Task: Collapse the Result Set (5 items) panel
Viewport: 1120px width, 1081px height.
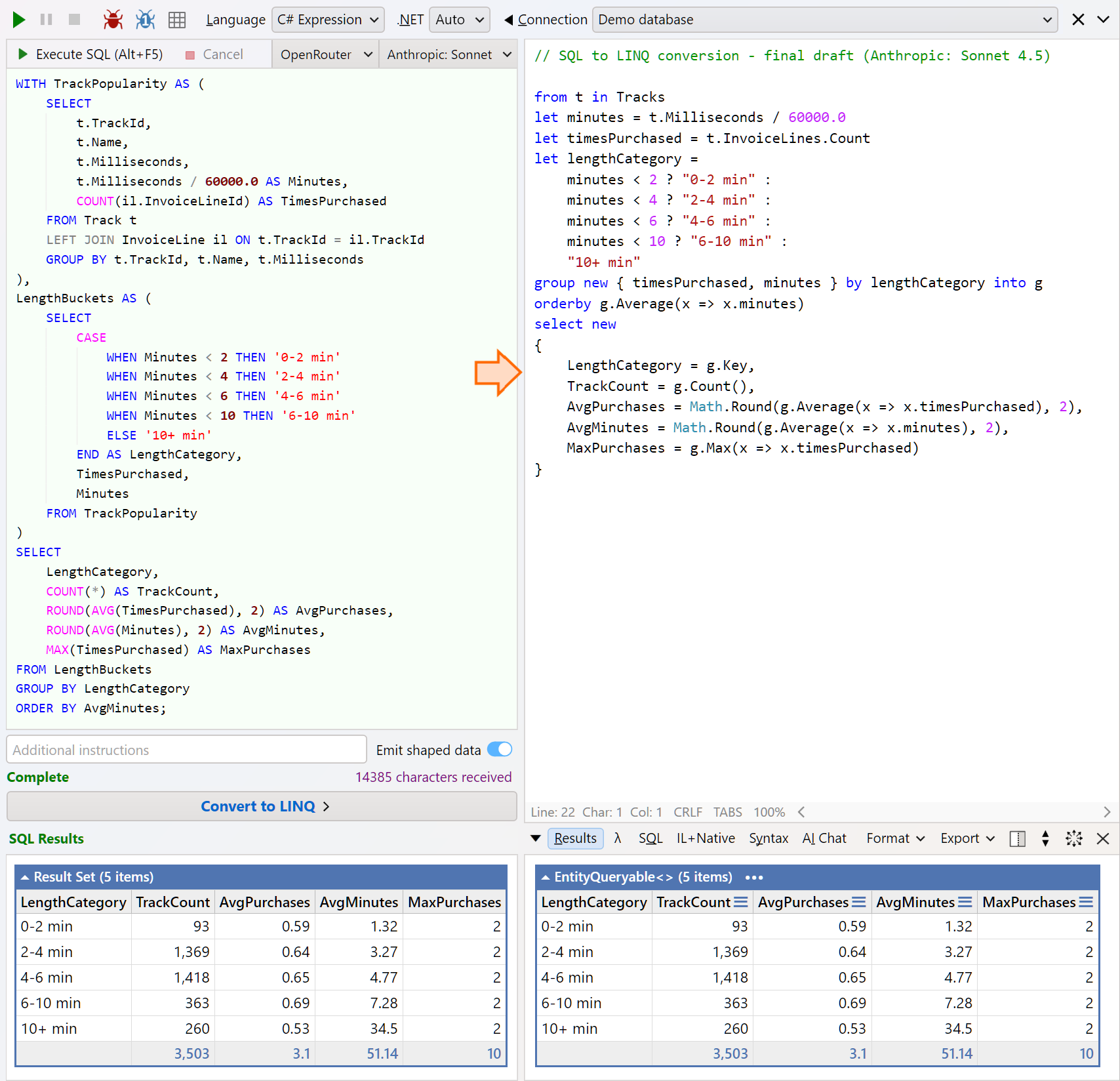Action: [25, 876]
